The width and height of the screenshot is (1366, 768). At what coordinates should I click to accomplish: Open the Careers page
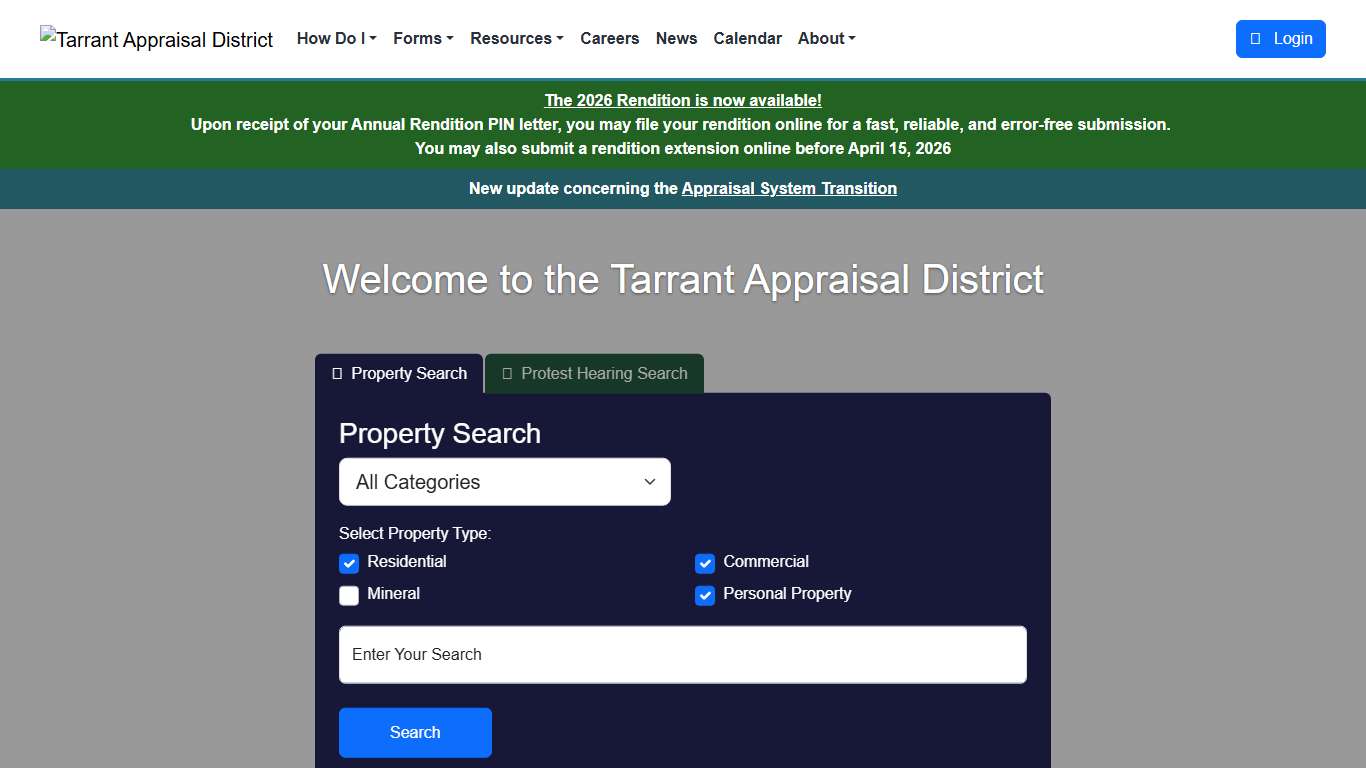(x=610, y=38)
